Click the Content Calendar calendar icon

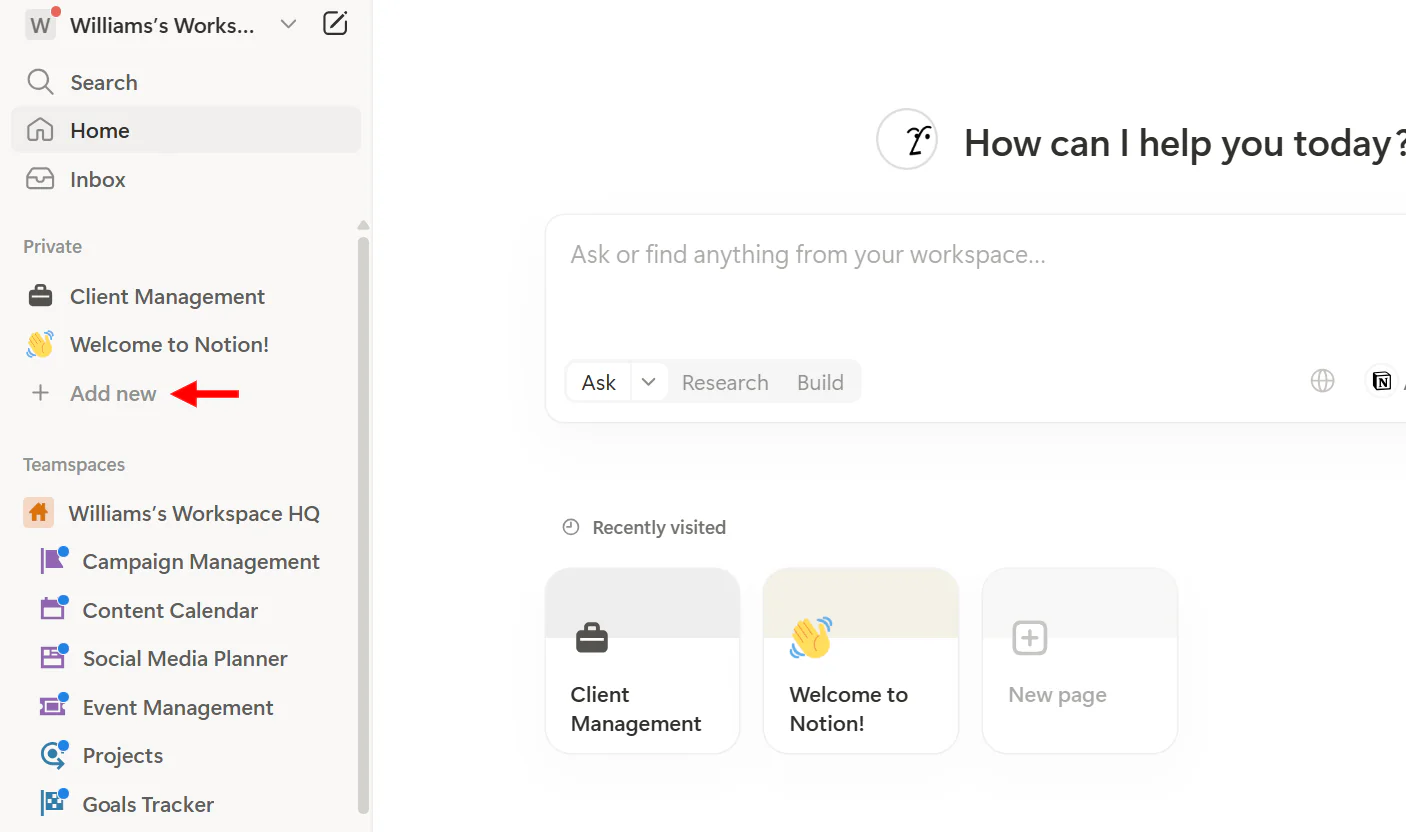coord(53,608)
